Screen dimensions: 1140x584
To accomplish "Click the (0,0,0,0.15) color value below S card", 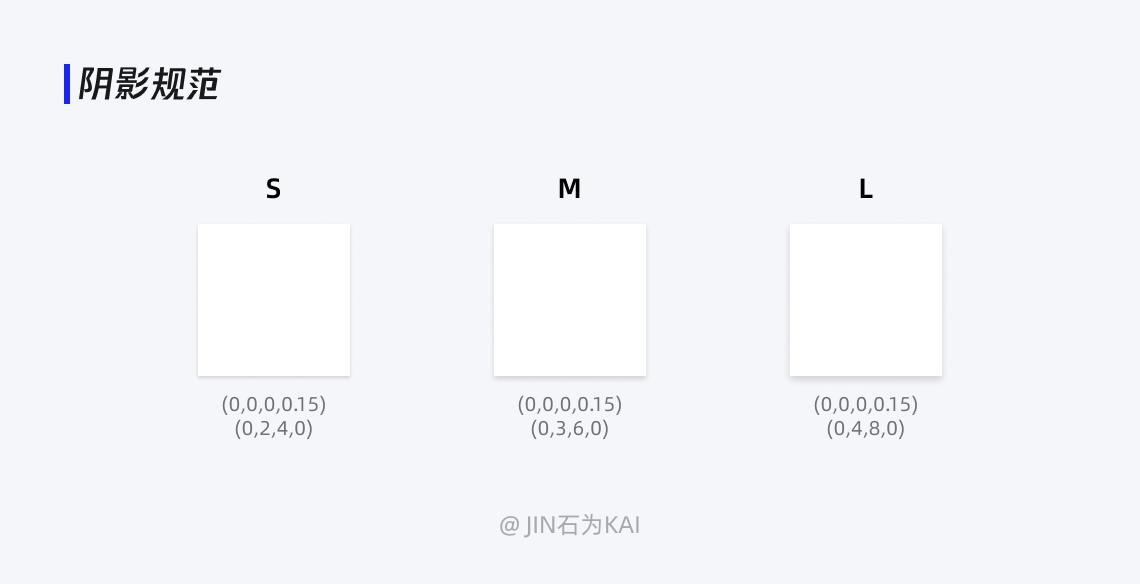I will click(x=273, y=404).
